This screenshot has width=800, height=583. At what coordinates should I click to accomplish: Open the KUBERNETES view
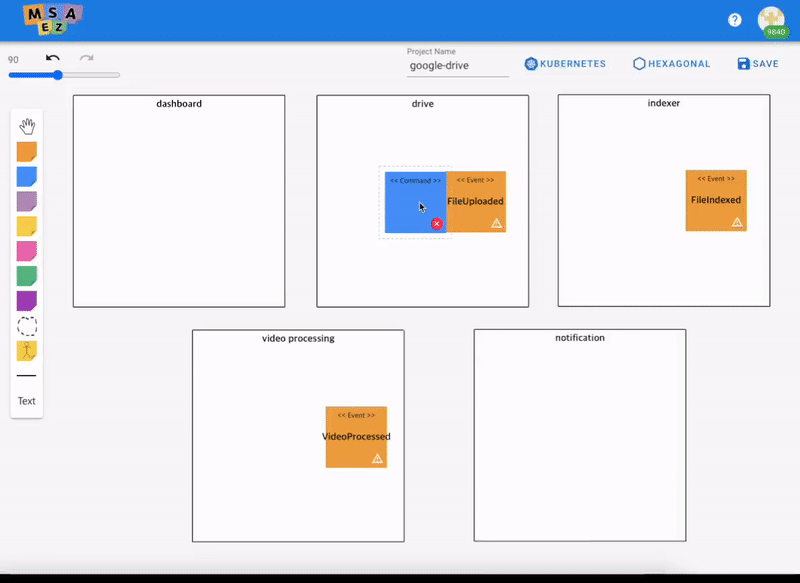tap(565, 63)
